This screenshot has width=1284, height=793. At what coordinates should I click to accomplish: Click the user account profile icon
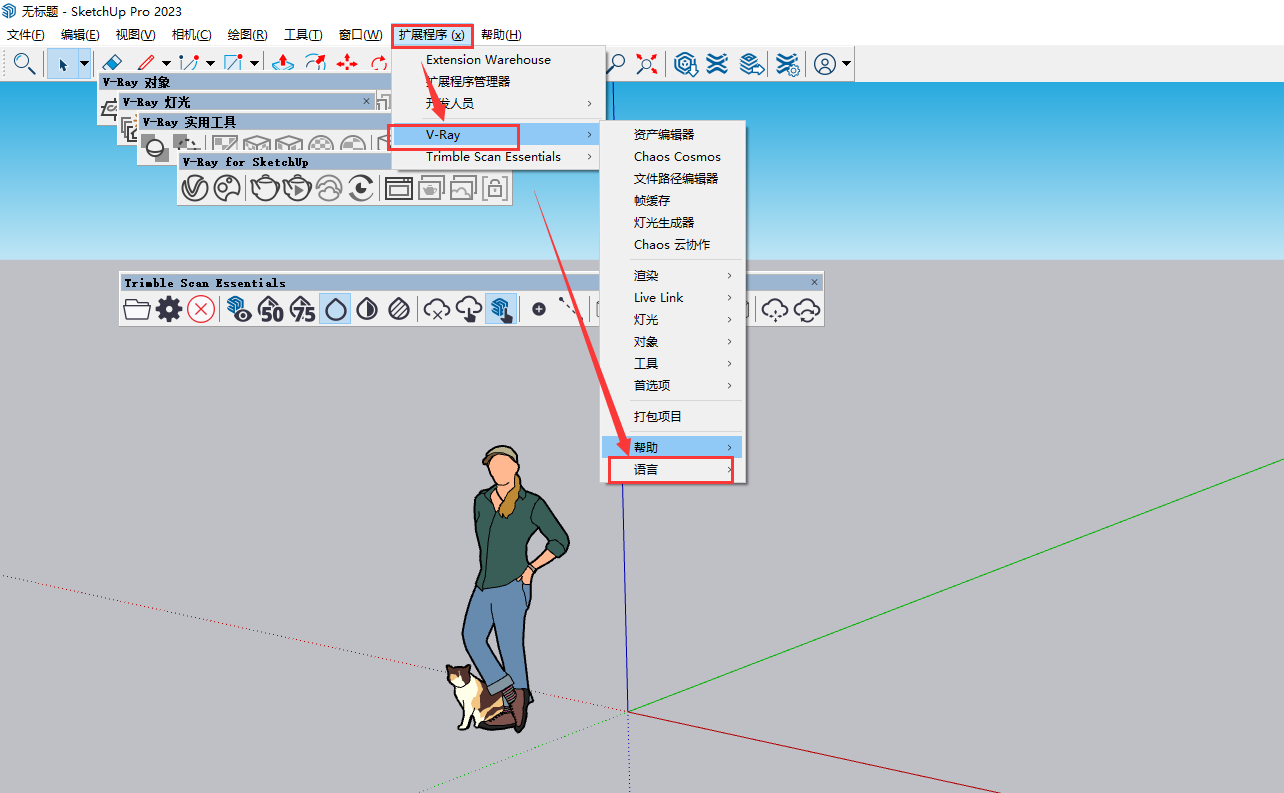pos(825,64)
